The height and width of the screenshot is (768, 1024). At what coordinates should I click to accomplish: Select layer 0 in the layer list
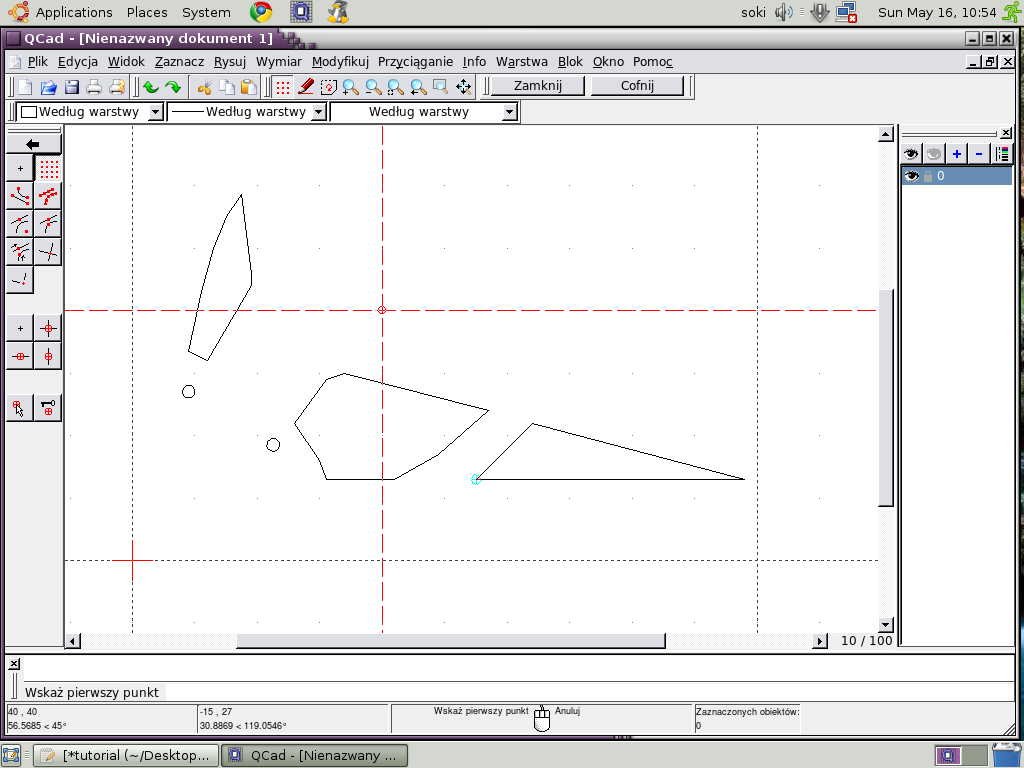coord(957,176)
